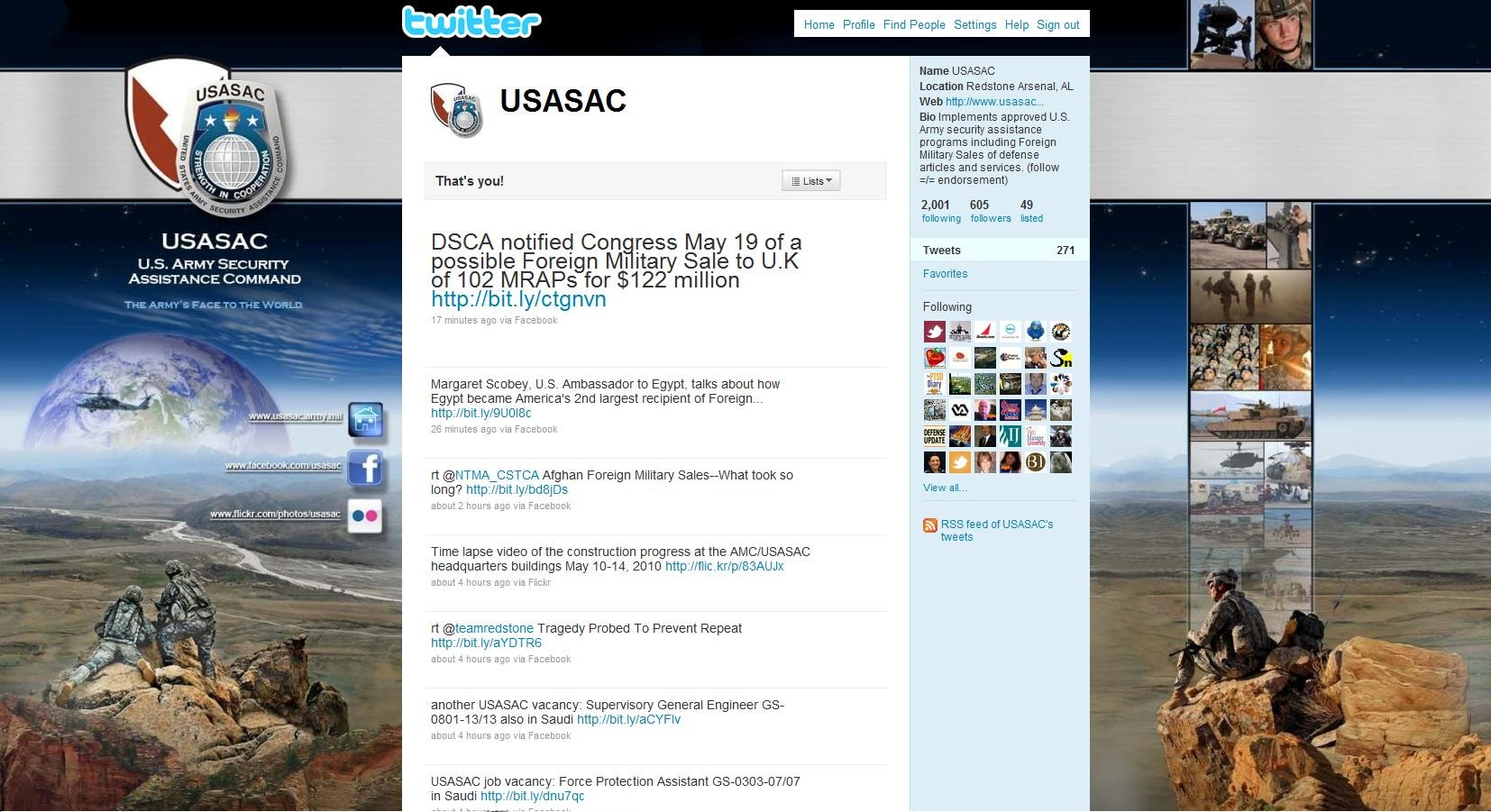The height and width of the screenshot is (812, 1491).
Task: Open the red strawberry avatar in Following
Action: coord(935,358)
